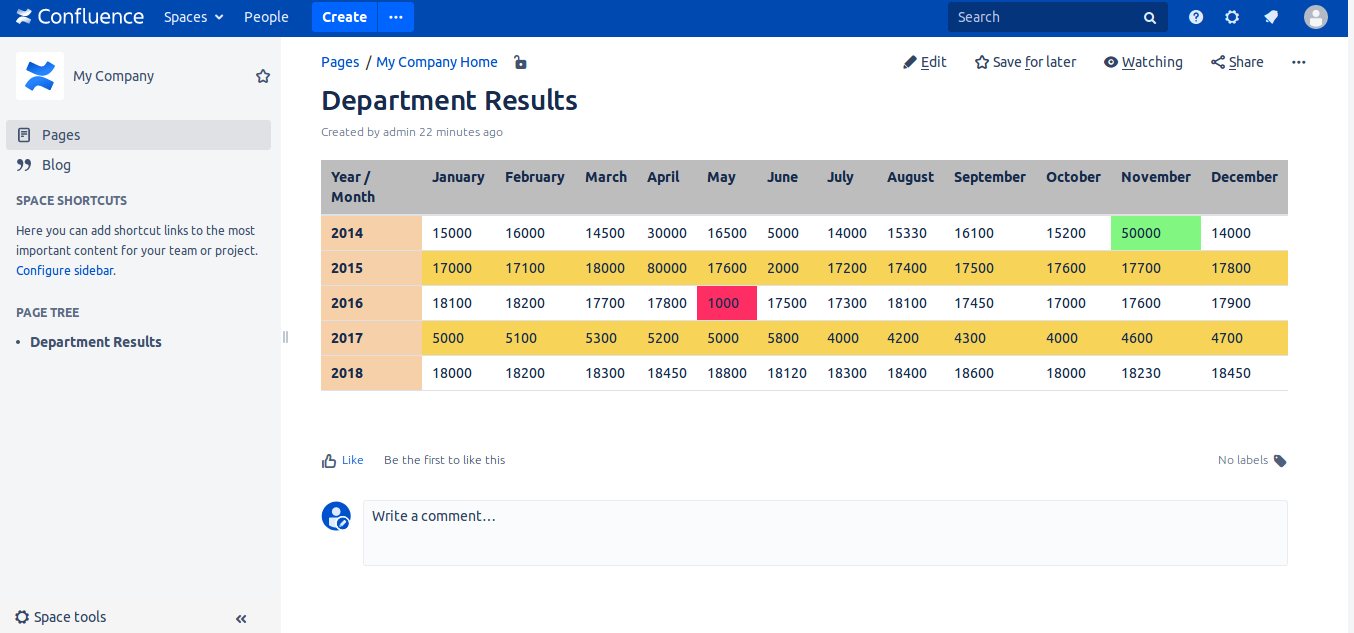Open the more options next to Create
1354x633 pixels.
[396, 17]
